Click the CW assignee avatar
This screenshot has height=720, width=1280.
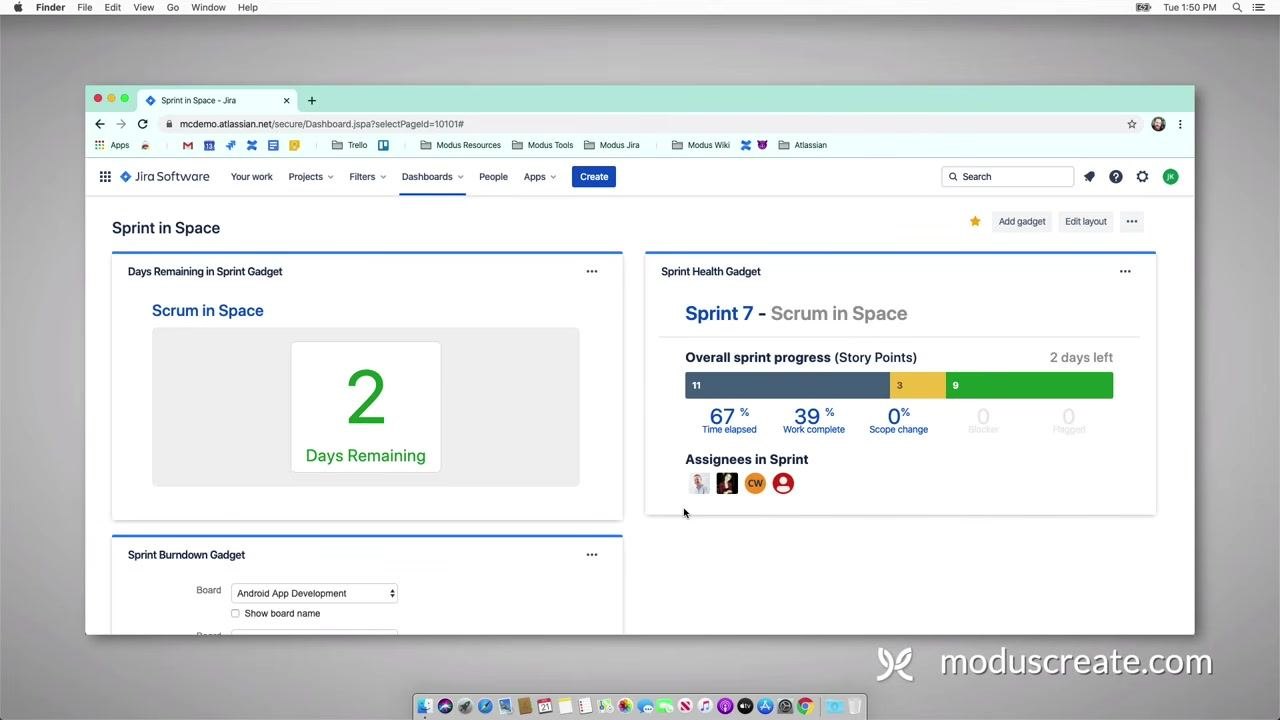pos(755,483)
